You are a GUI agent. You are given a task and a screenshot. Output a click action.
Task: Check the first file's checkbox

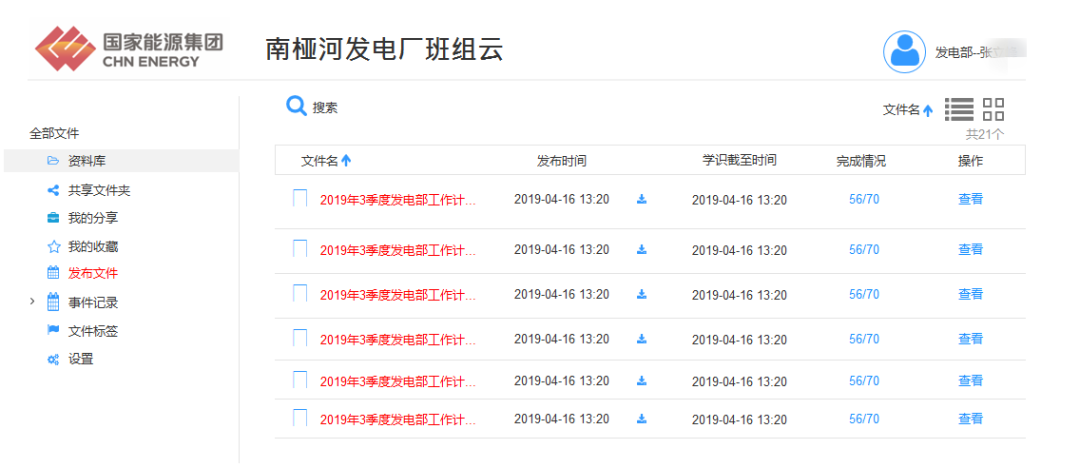tap(300, 199)
